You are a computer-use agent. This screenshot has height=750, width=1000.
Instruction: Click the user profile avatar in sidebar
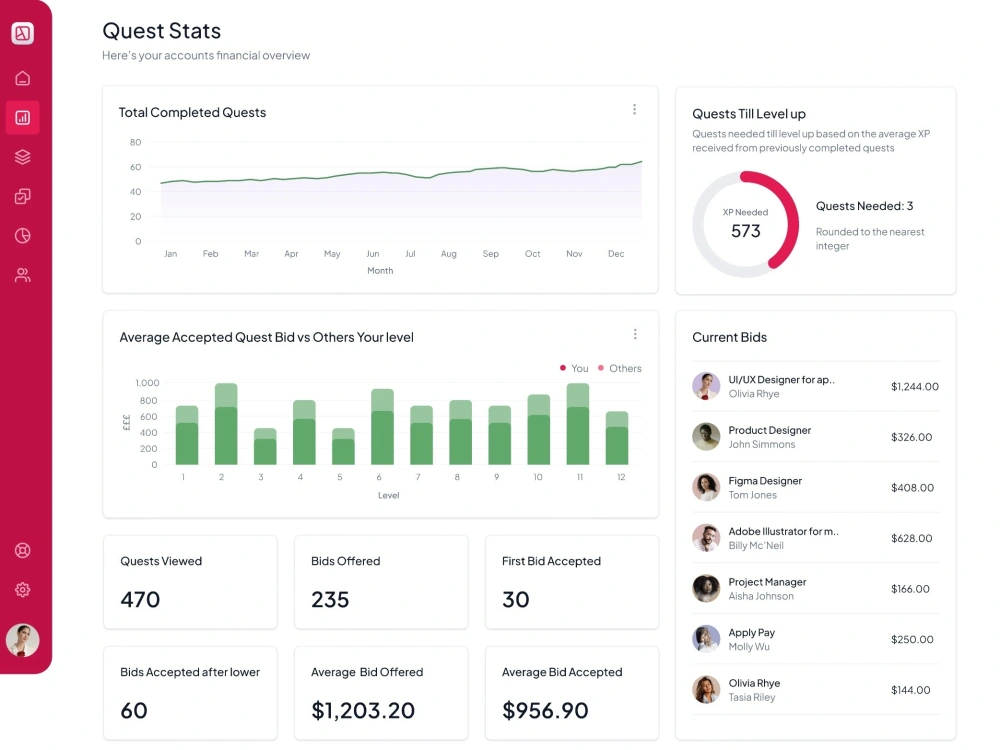click(22, 640)
